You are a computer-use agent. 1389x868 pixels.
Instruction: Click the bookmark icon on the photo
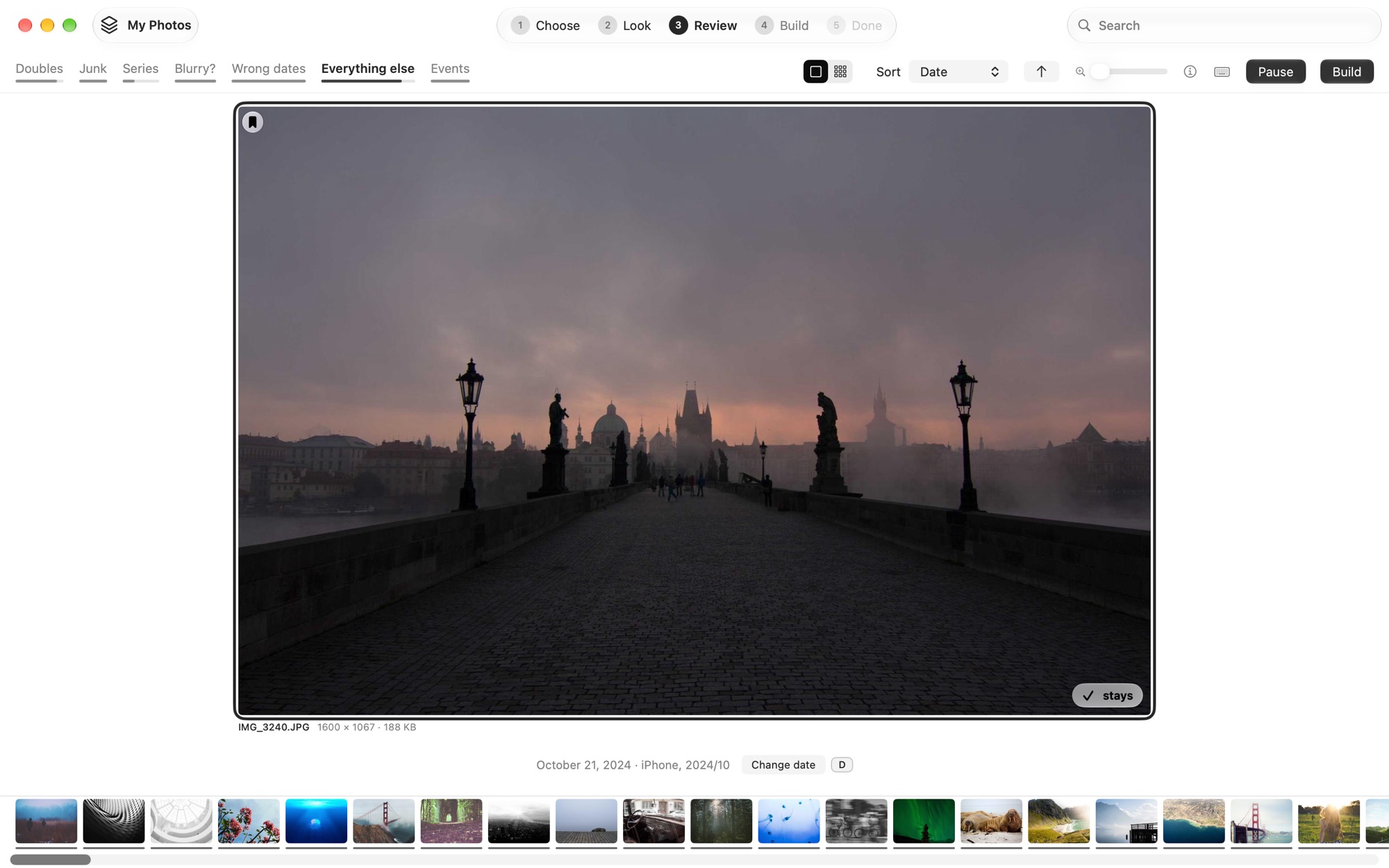[253, 122]
